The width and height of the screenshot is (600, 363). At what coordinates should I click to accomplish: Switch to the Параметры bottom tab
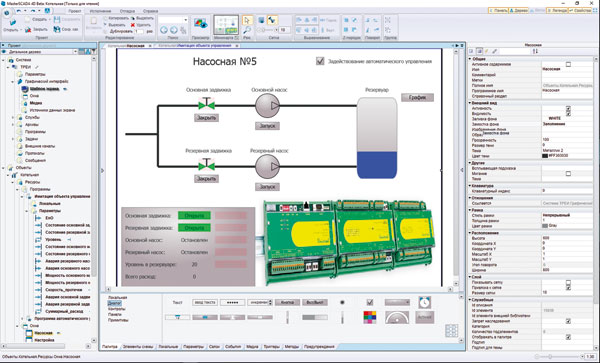tap(193, 347)
